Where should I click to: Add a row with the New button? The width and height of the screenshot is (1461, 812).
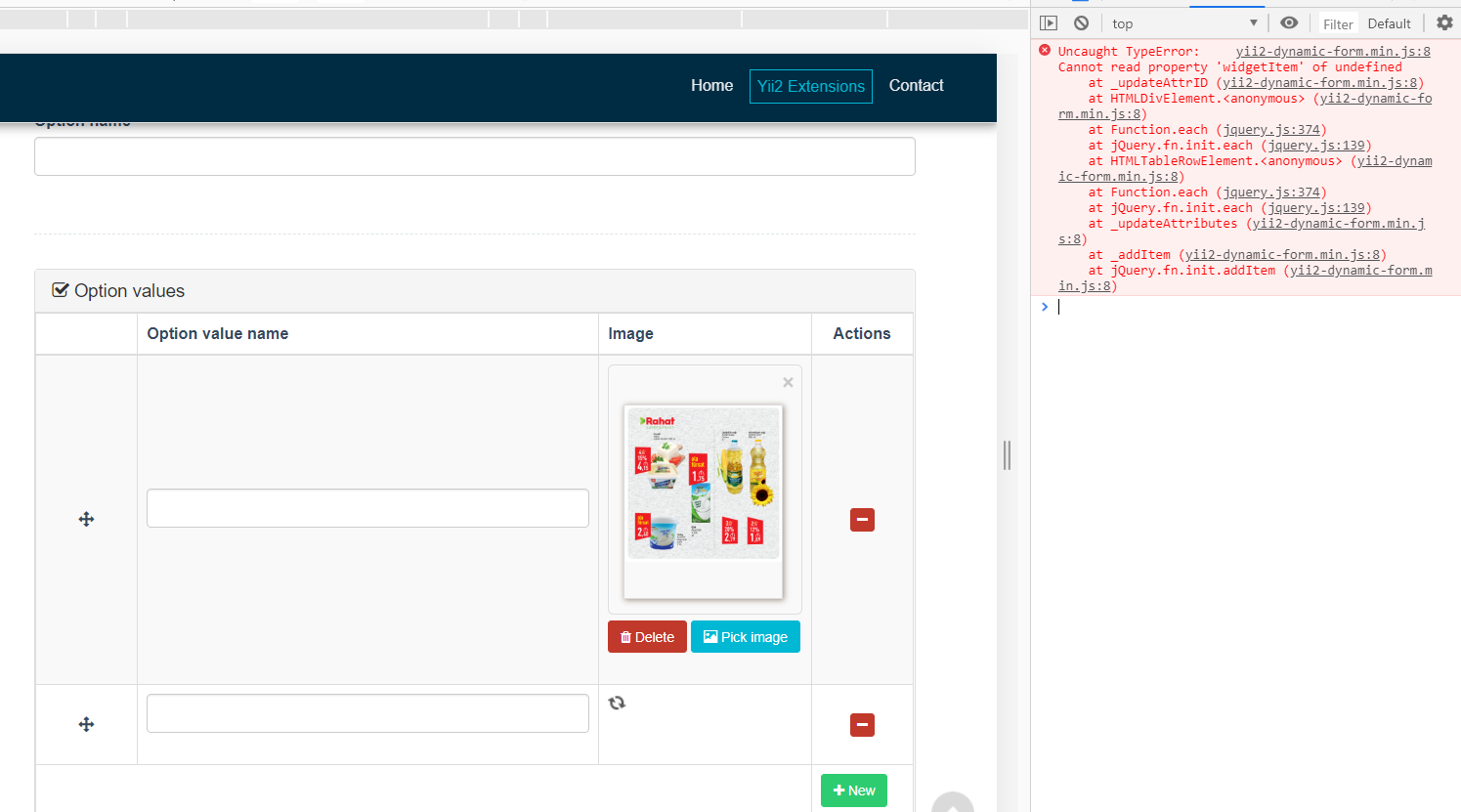(x=854, y=791)
